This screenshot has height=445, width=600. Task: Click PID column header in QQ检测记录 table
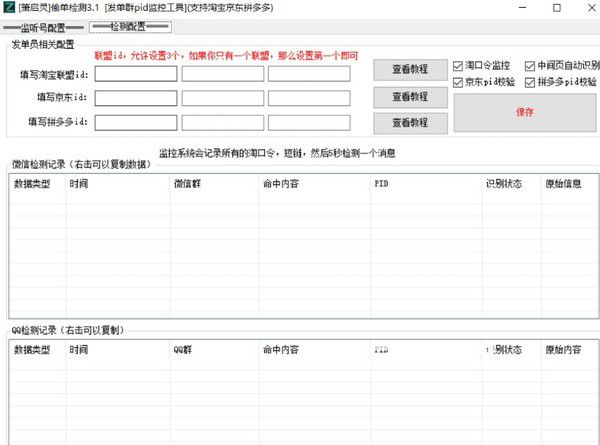click(x=426, y=350)
